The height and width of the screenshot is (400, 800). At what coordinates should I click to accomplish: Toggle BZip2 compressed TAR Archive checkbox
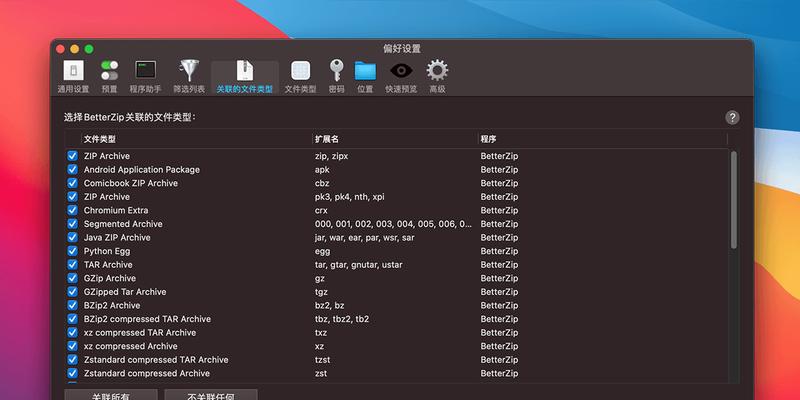tap(72, 319)
